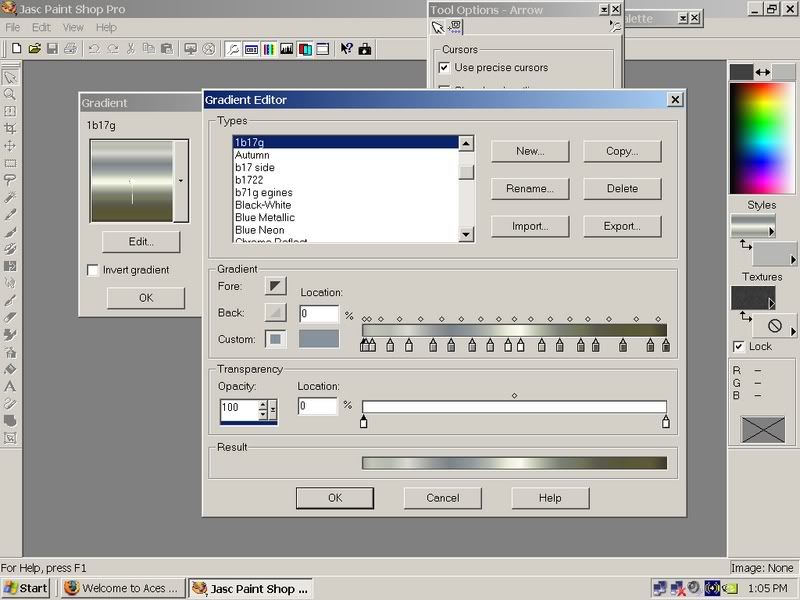This screenshot has width=800, height=600.
Task: Switch to the Cursors and tablet options tab
Action: pyautogui.click(x=454, y=27)
